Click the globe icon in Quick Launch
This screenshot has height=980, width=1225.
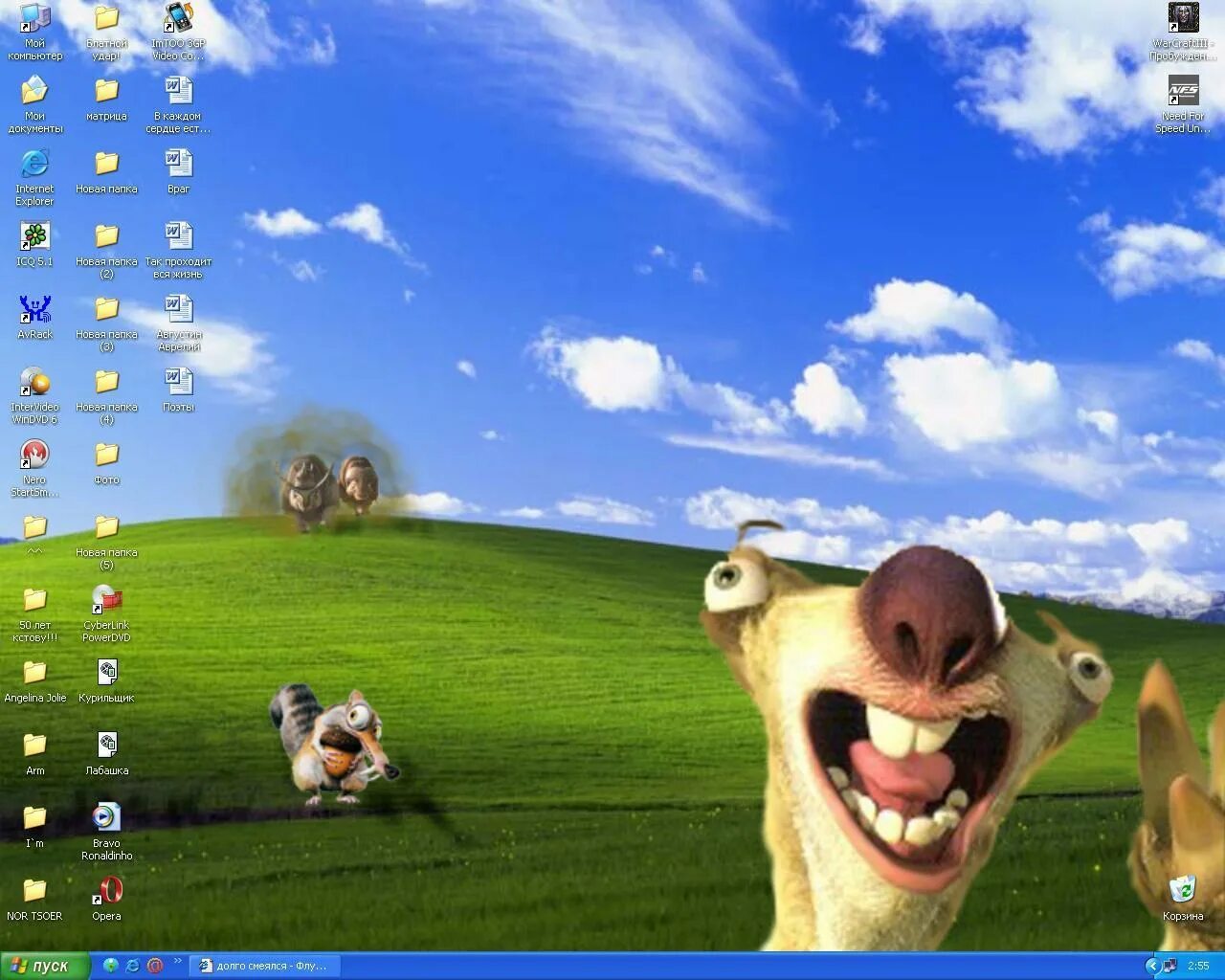coord(110,966)
